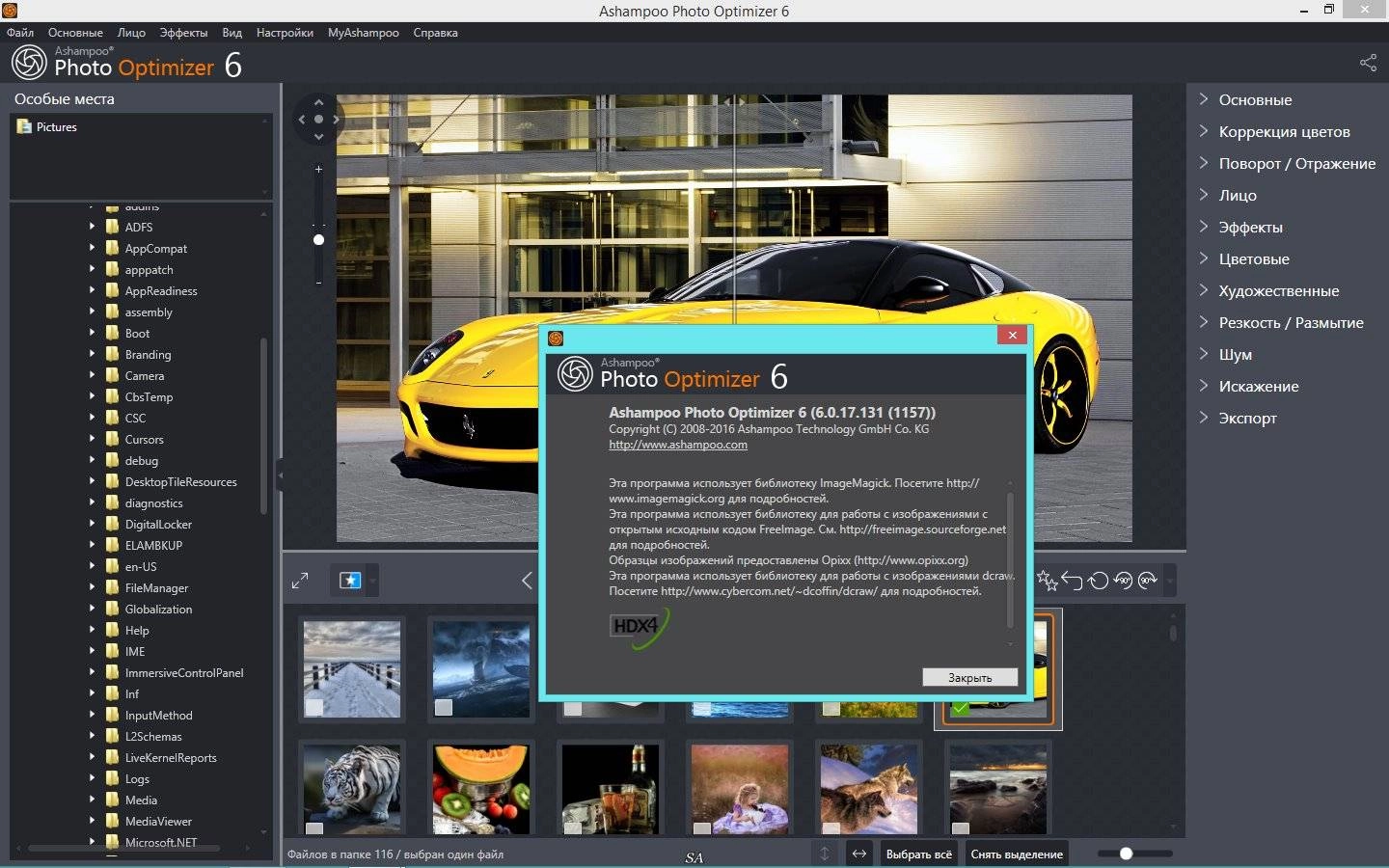Click the center dot of the pan control
Viewport: 1389px width, 868px height.
click(318, 120)
